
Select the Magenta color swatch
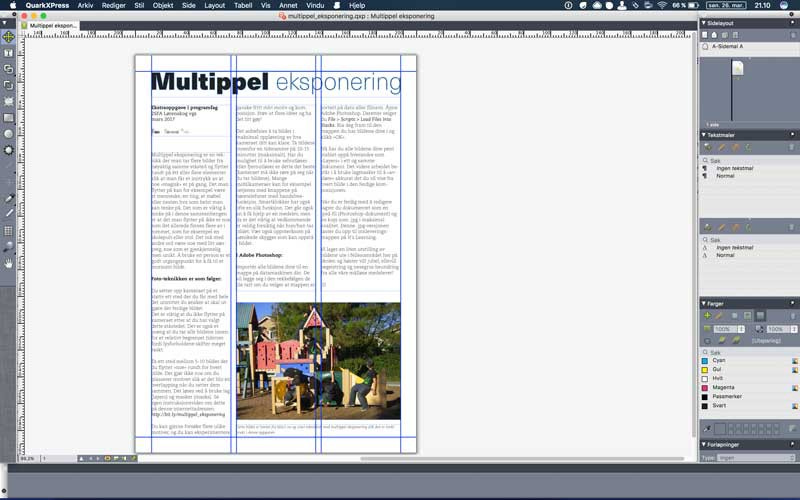coord(705,388)
